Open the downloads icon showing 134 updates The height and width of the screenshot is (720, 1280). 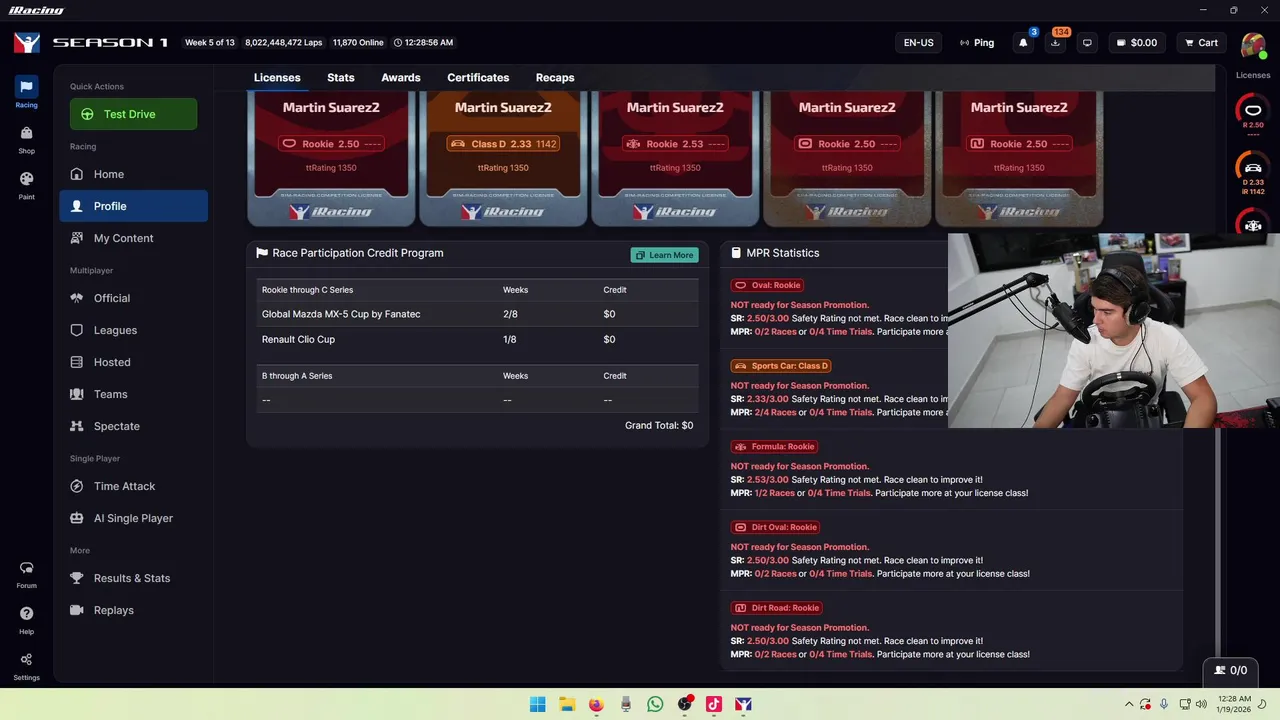(1056, 43)
